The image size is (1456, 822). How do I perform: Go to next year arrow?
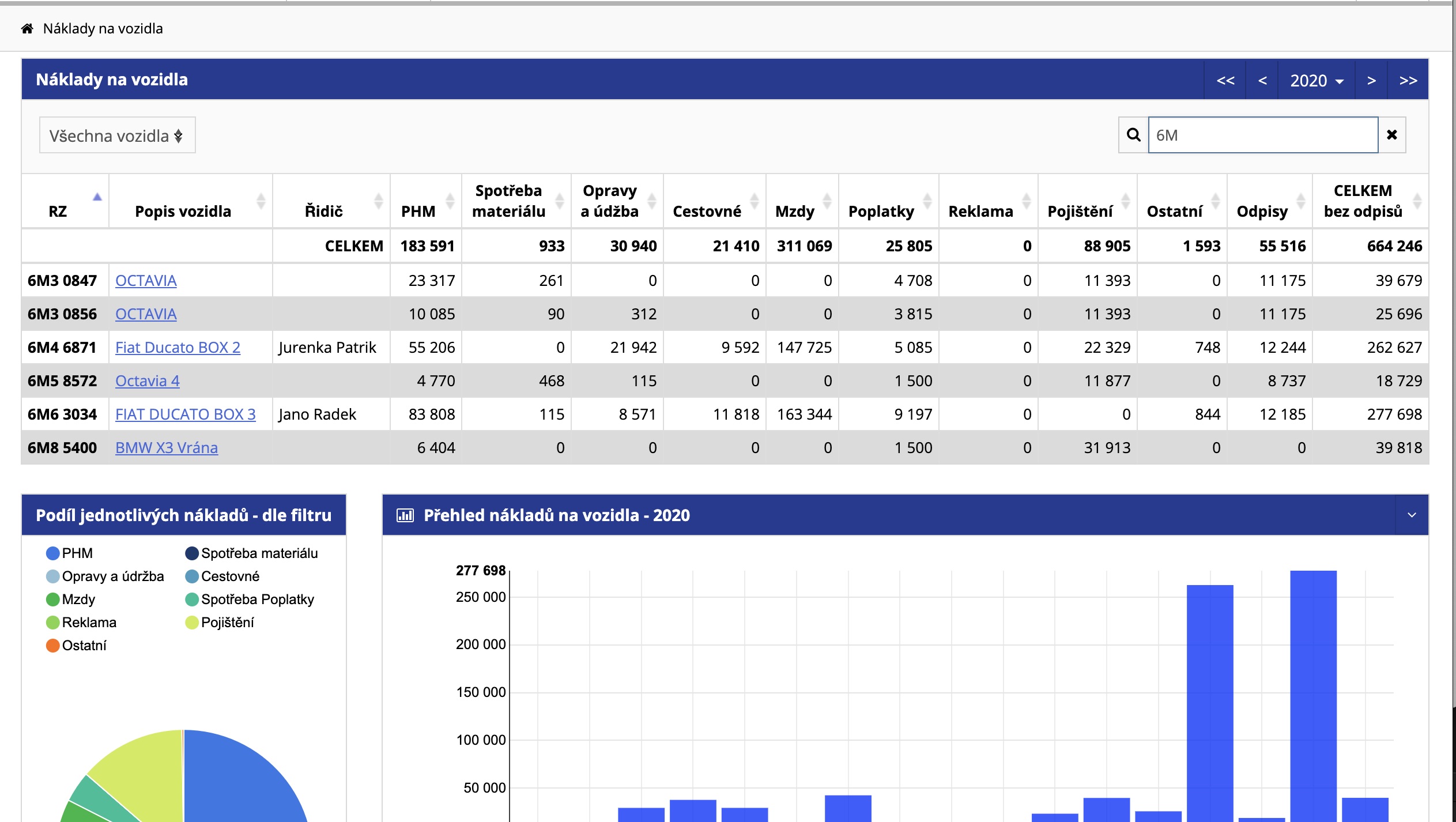click(x=1371, y=80)
